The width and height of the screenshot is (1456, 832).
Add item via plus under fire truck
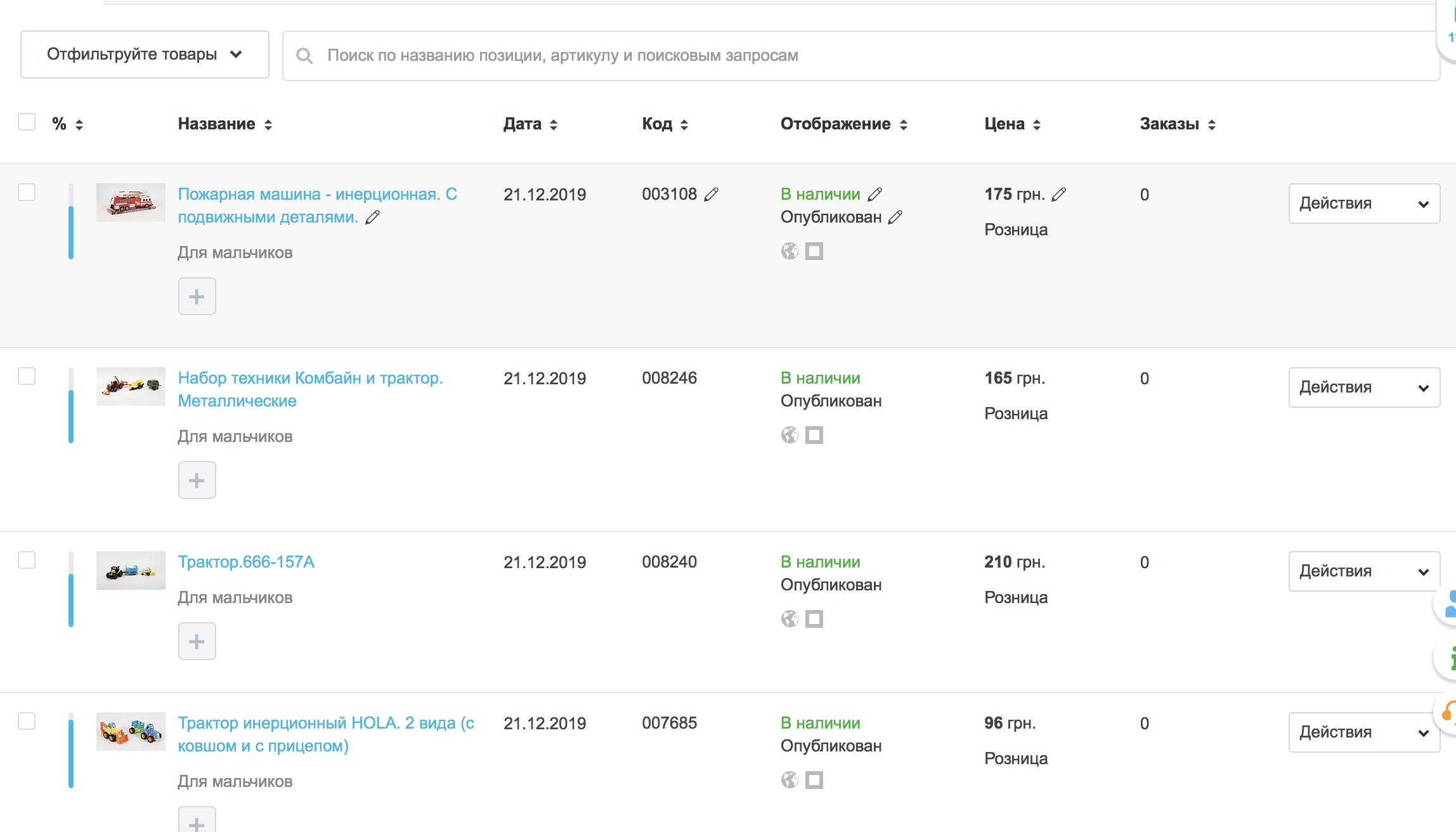pos(197,296)
